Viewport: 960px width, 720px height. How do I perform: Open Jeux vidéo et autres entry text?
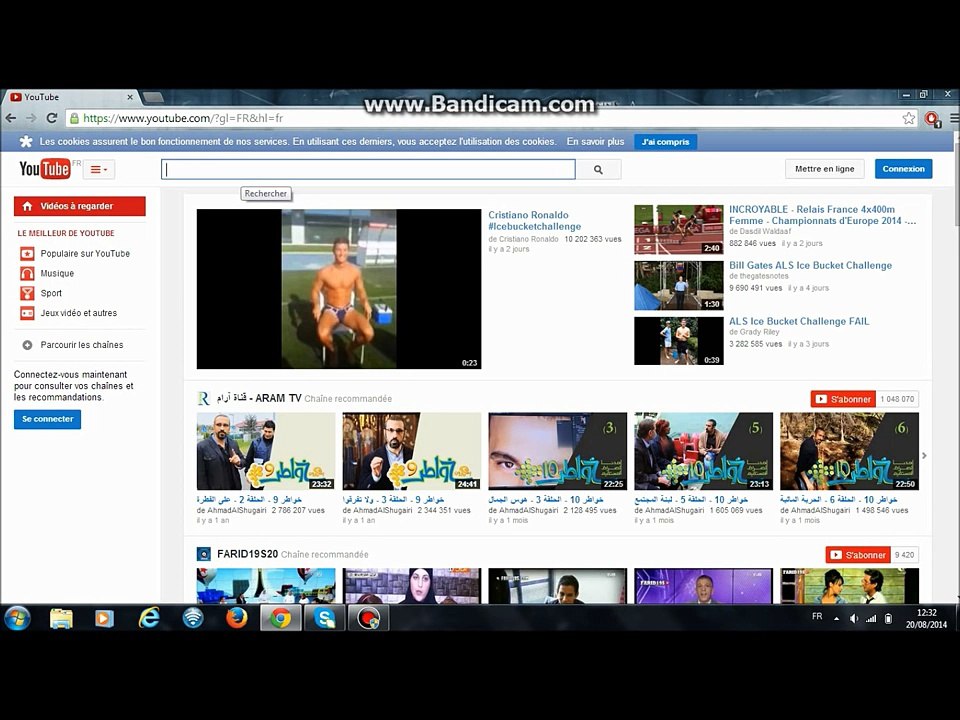(78, 313)
